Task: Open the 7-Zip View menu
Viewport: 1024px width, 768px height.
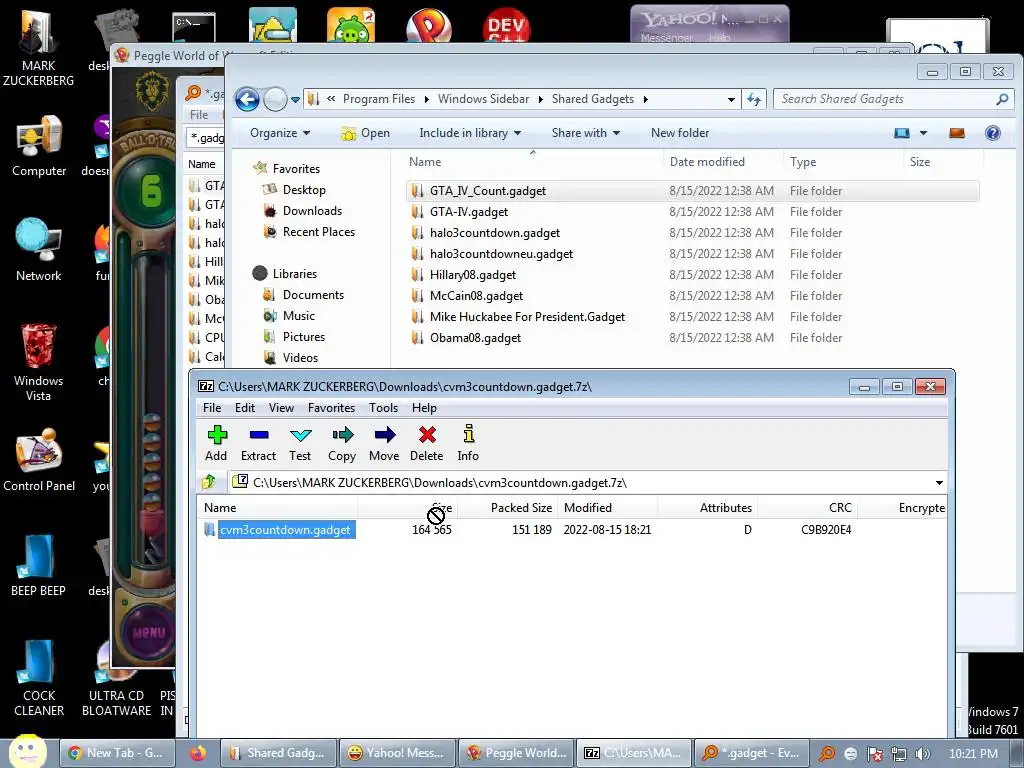Action: click(281, 408)
